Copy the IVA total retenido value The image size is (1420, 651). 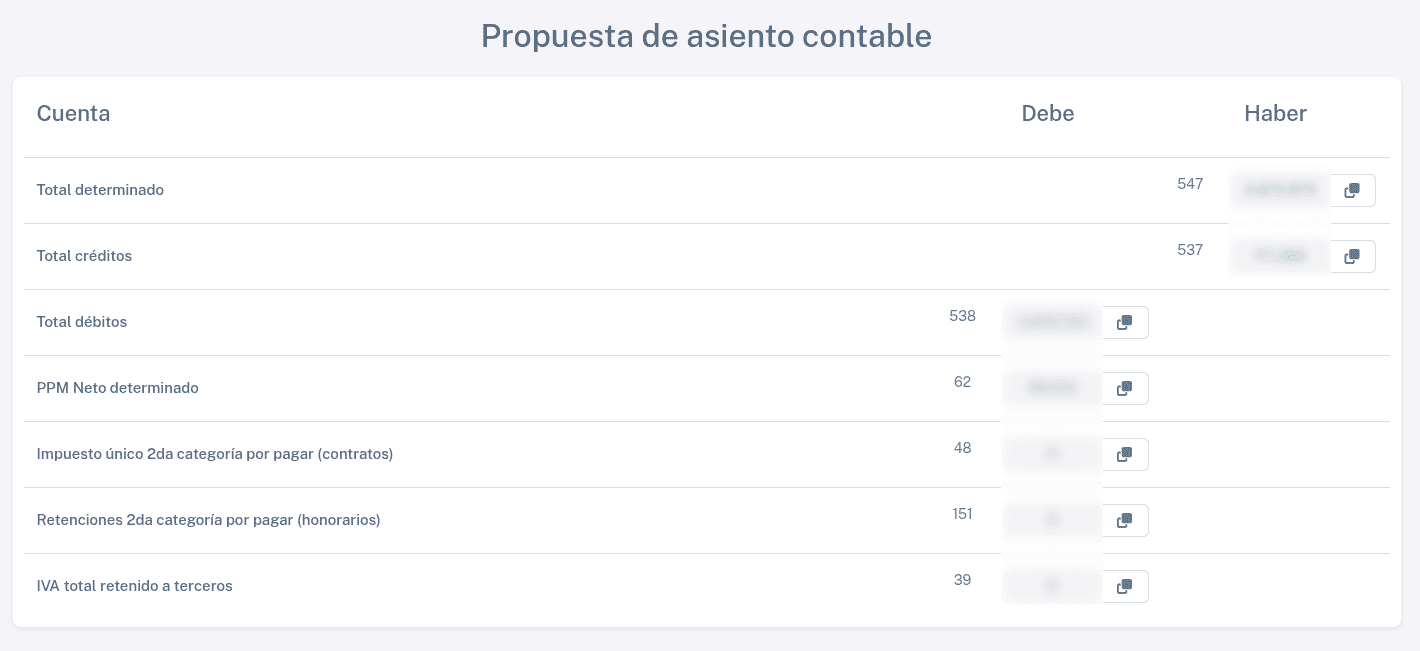coord(1124,586)
